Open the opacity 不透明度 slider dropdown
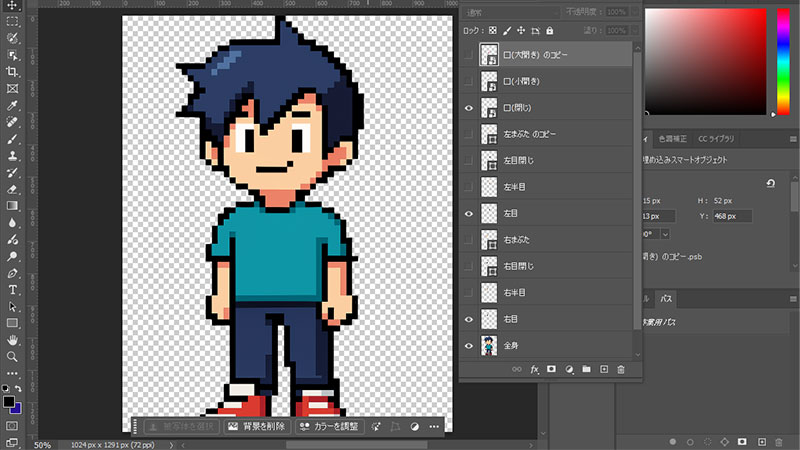The image size is (800, 450). [634, 12]
